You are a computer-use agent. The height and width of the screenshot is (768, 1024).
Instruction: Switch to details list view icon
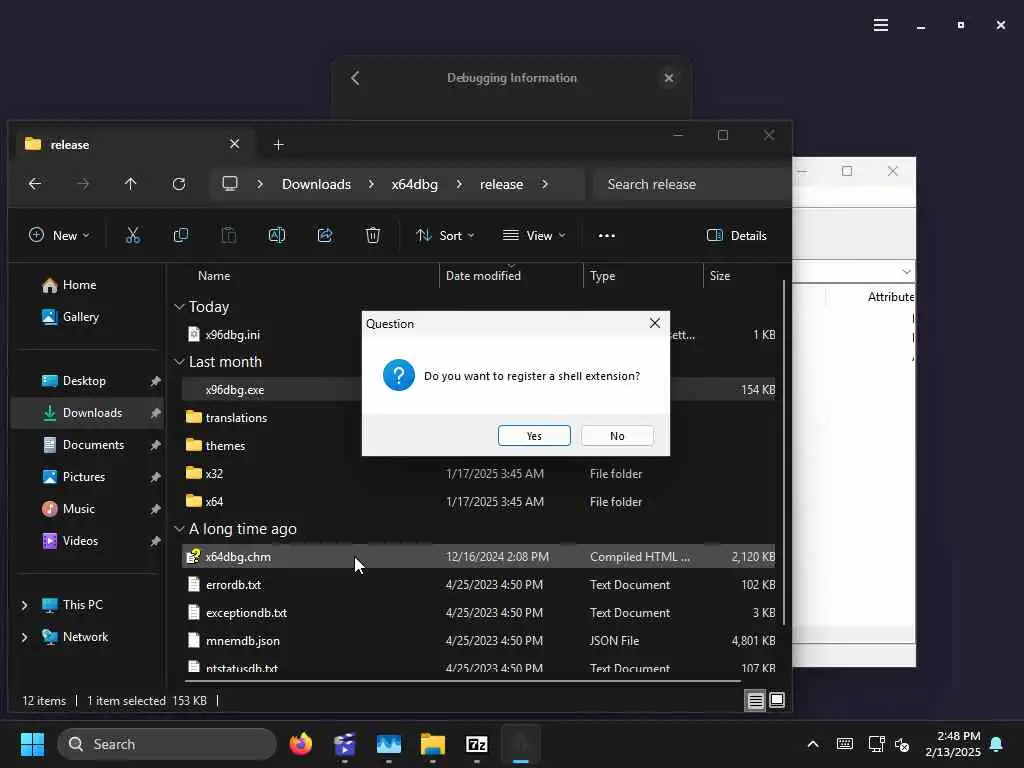click(x=755, y=701)
